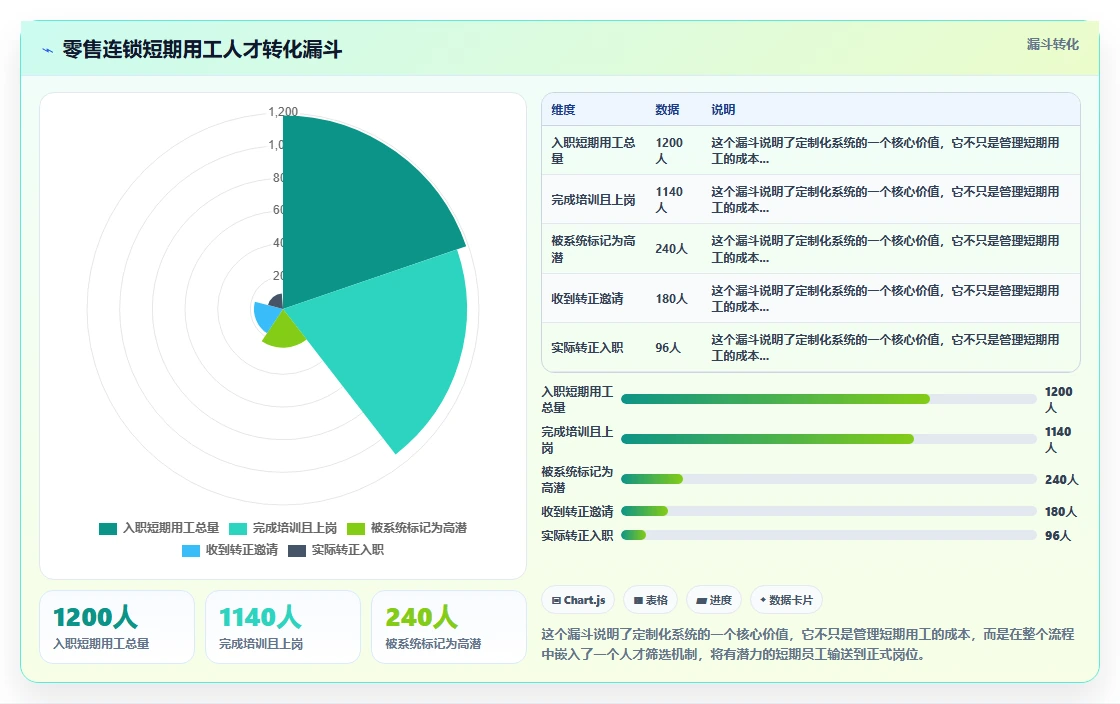Image resolution: width=1120 pixels, height=704 pixels.
Task: Select the 表格 tag
Action: tap(650, 600)
